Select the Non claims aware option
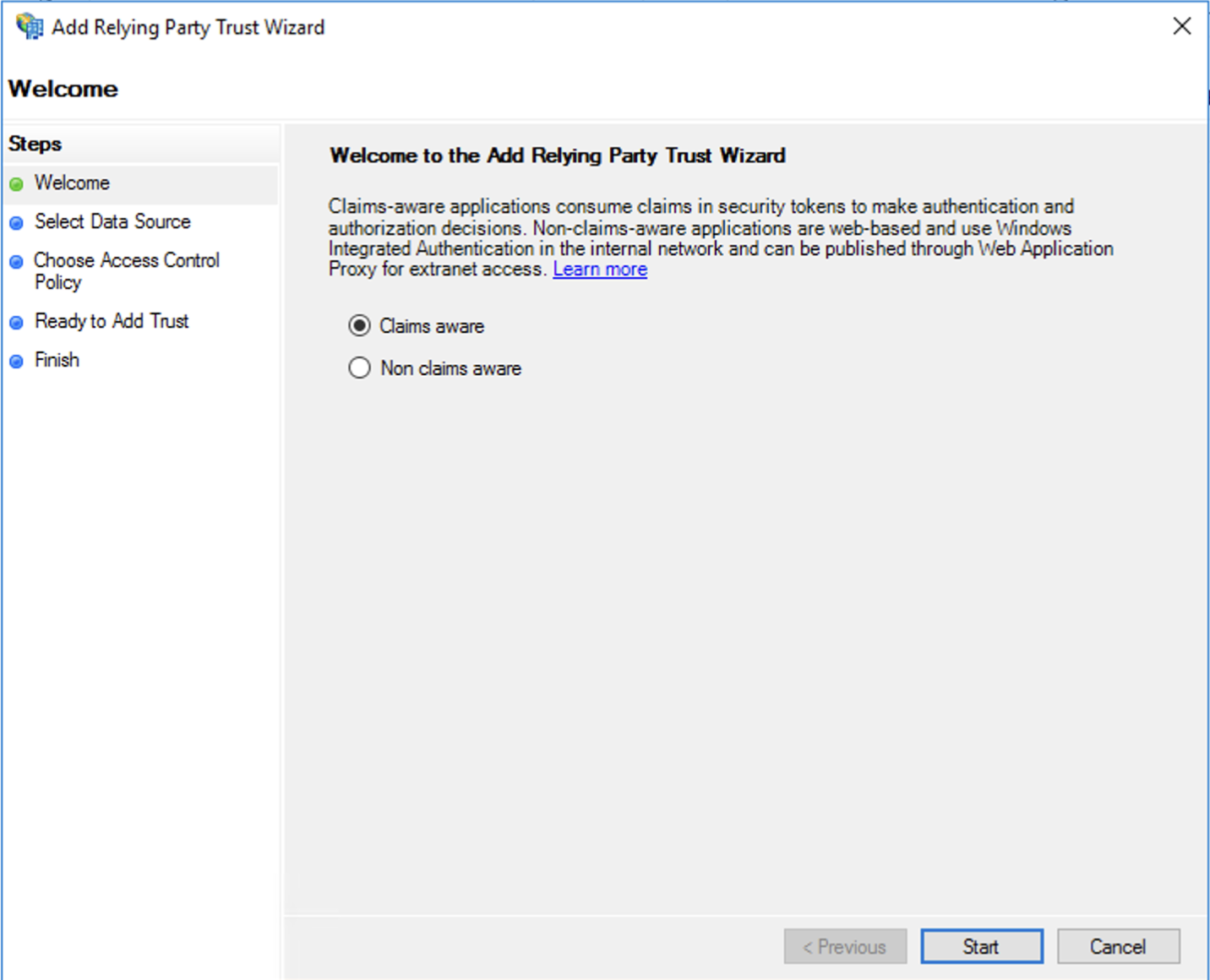Screen dimensions: 1210x980 (359, 367)
